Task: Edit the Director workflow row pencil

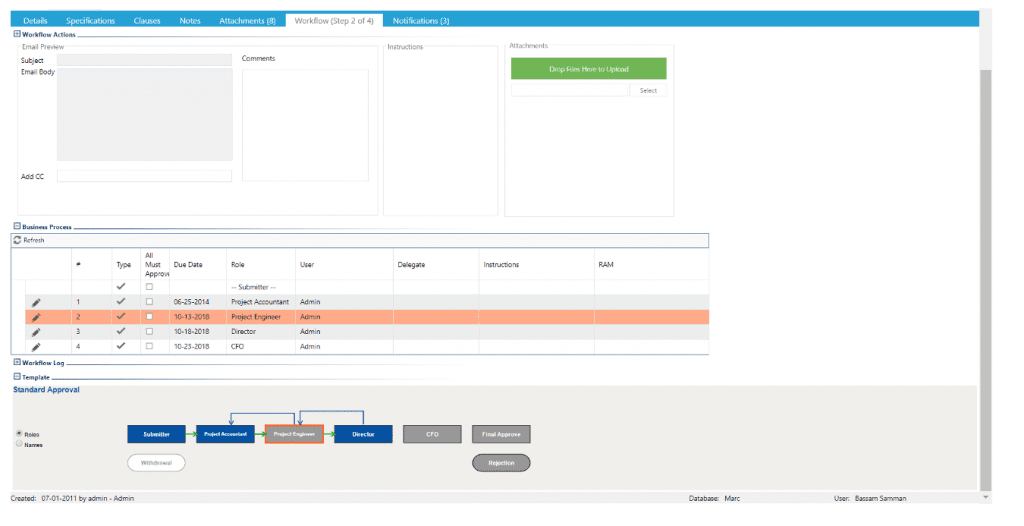Action: point(36,333)
